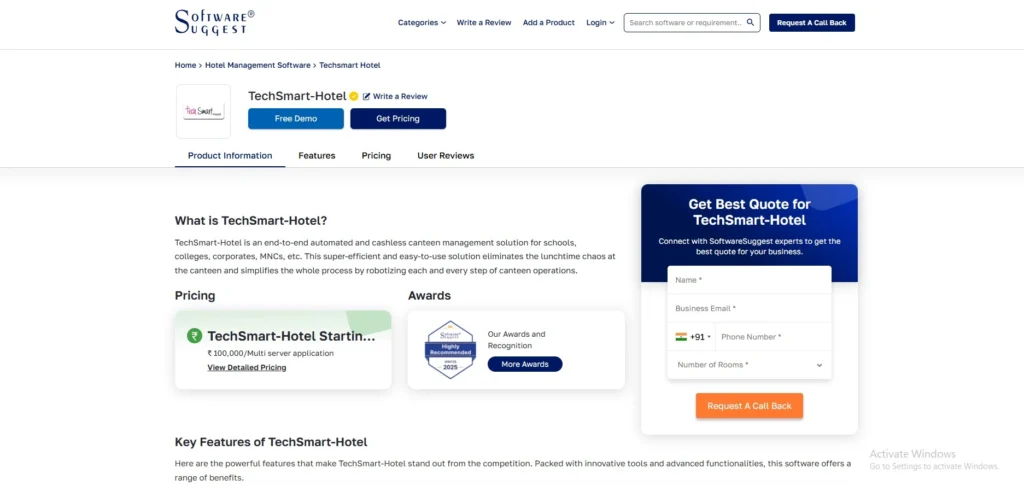Click the Get Best Quote for TechSmart-Hotel heading
Screen dimensions: 1024x486
[749, 212]
